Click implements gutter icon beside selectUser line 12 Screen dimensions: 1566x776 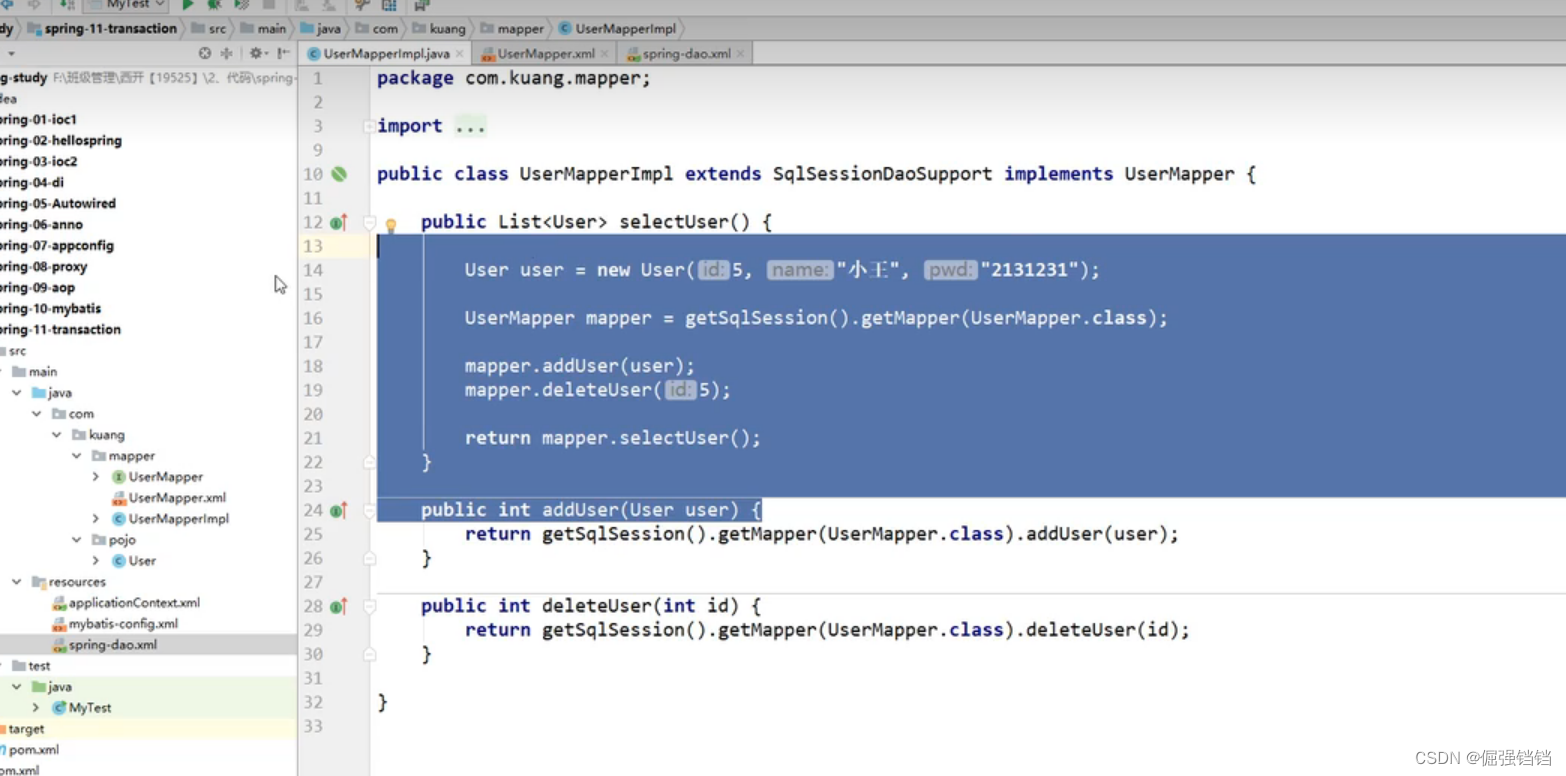[338, 222]
